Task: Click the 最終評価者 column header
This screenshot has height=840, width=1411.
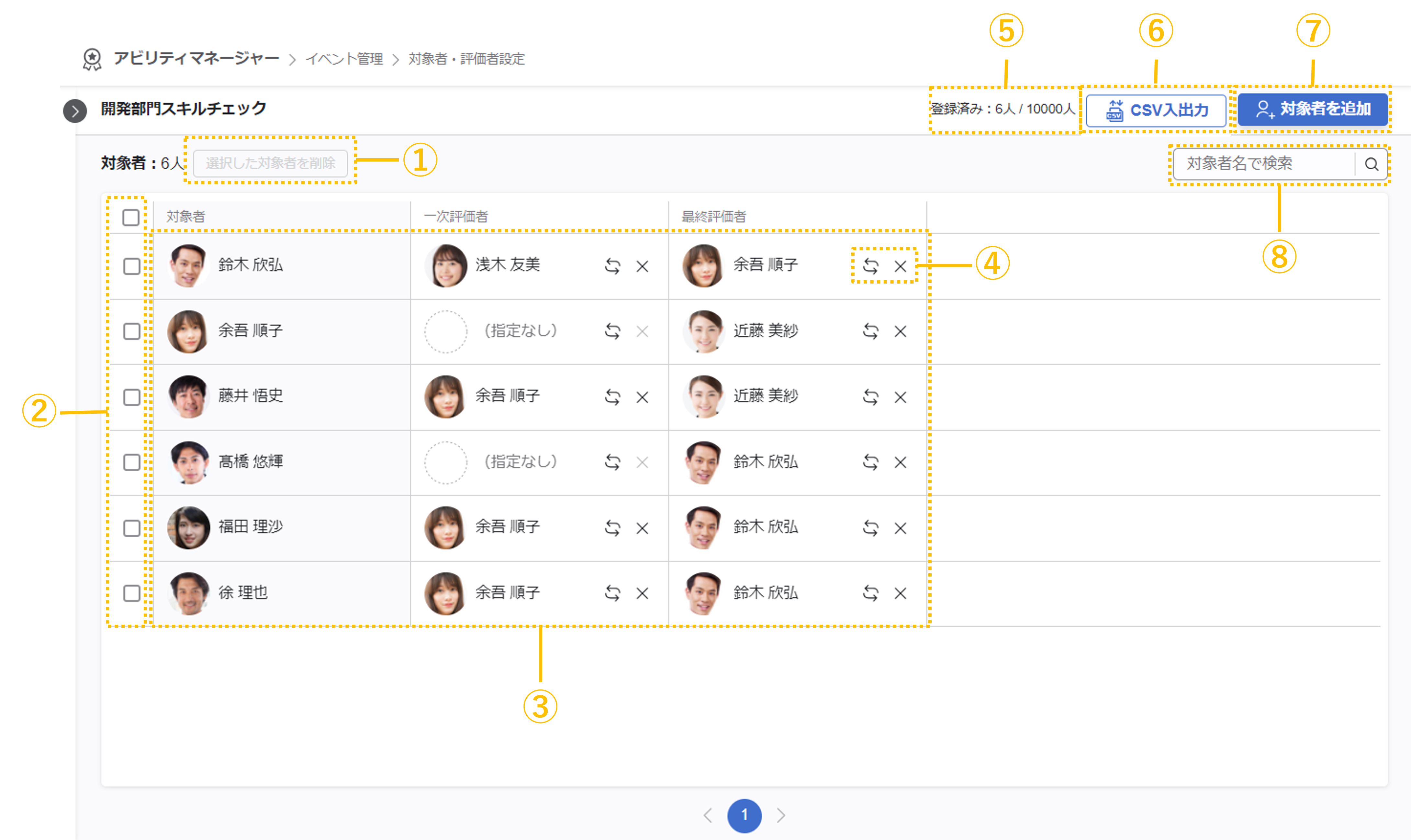Action: tap(714, 217)
